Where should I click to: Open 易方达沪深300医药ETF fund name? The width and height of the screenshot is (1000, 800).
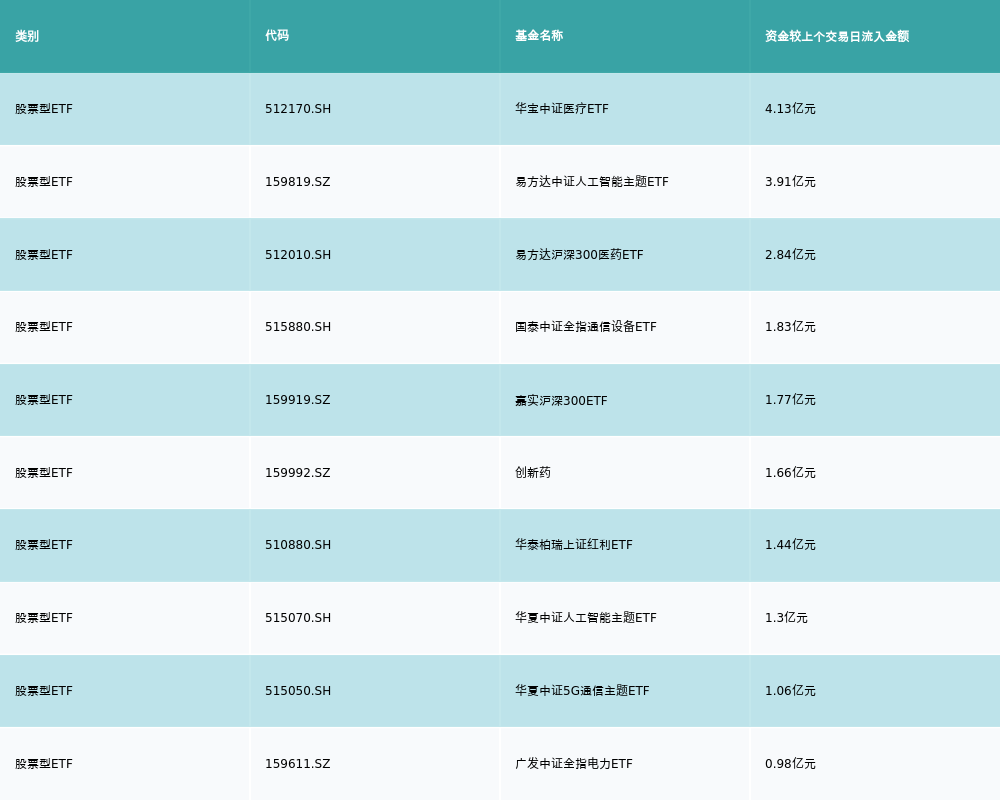click(x=579, y=255)
